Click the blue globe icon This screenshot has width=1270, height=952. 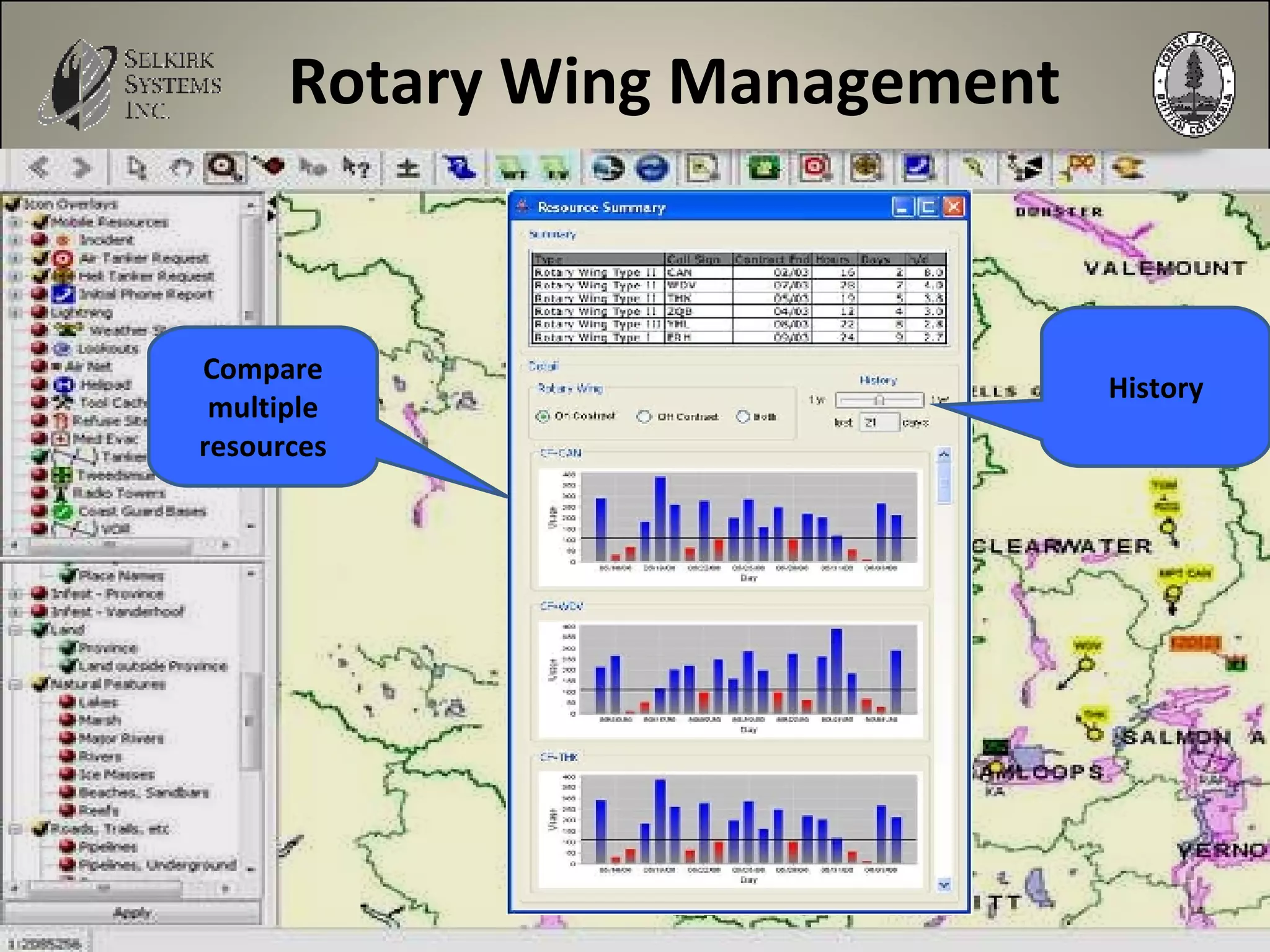(x=653, y=168)
